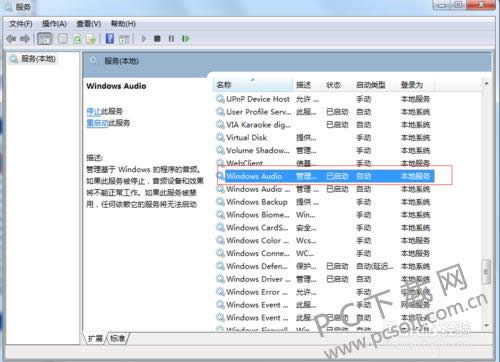This screenshot has width=500, height=362.
Task: Open the 帮助(H) menu
Action: tap(123, 24)
